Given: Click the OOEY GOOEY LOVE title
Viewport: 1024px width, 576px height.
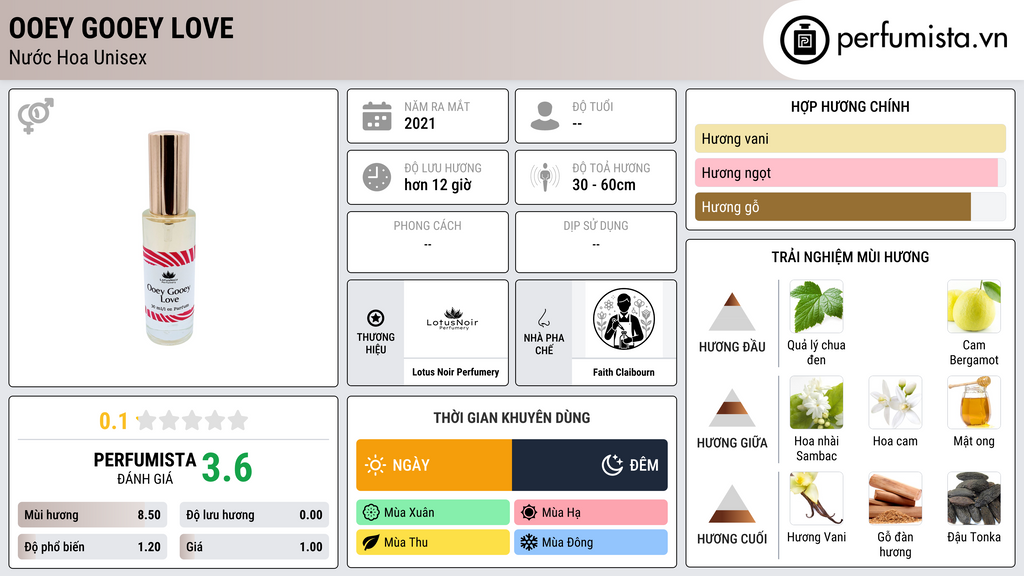Looking at the screenshot, I should 121,28.
